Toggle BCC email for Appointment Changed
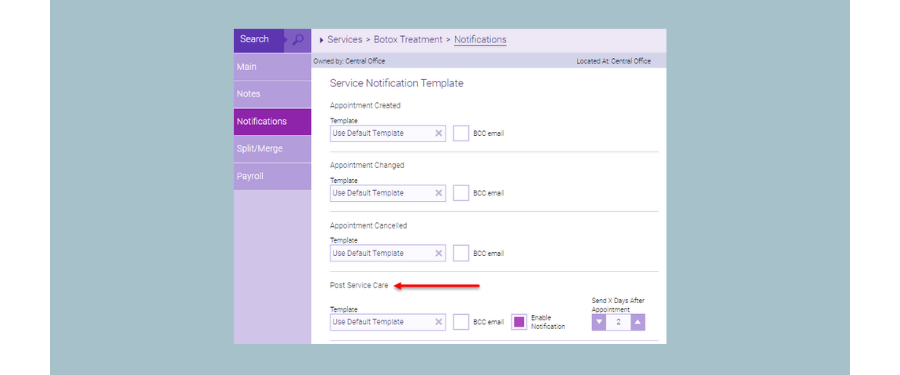The height and width of the screenshot is (375, 900). coord(461,193)
